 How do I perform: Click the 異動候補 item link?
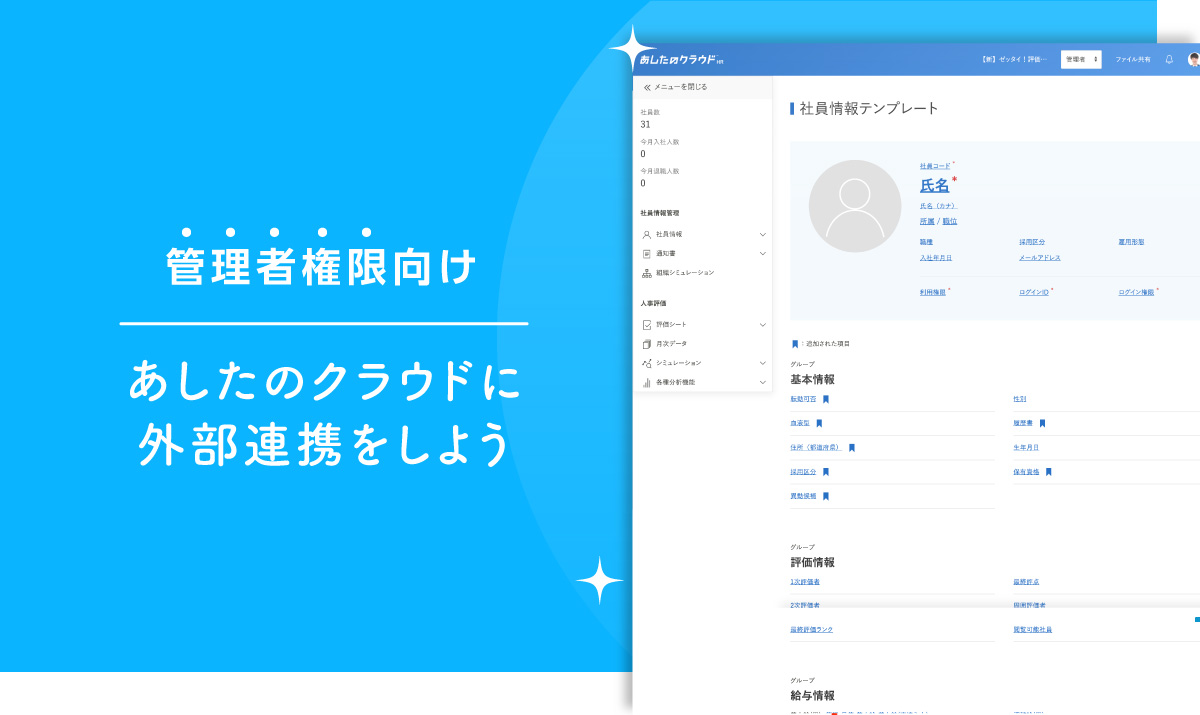pyautogui.click(x=803, y=496)
